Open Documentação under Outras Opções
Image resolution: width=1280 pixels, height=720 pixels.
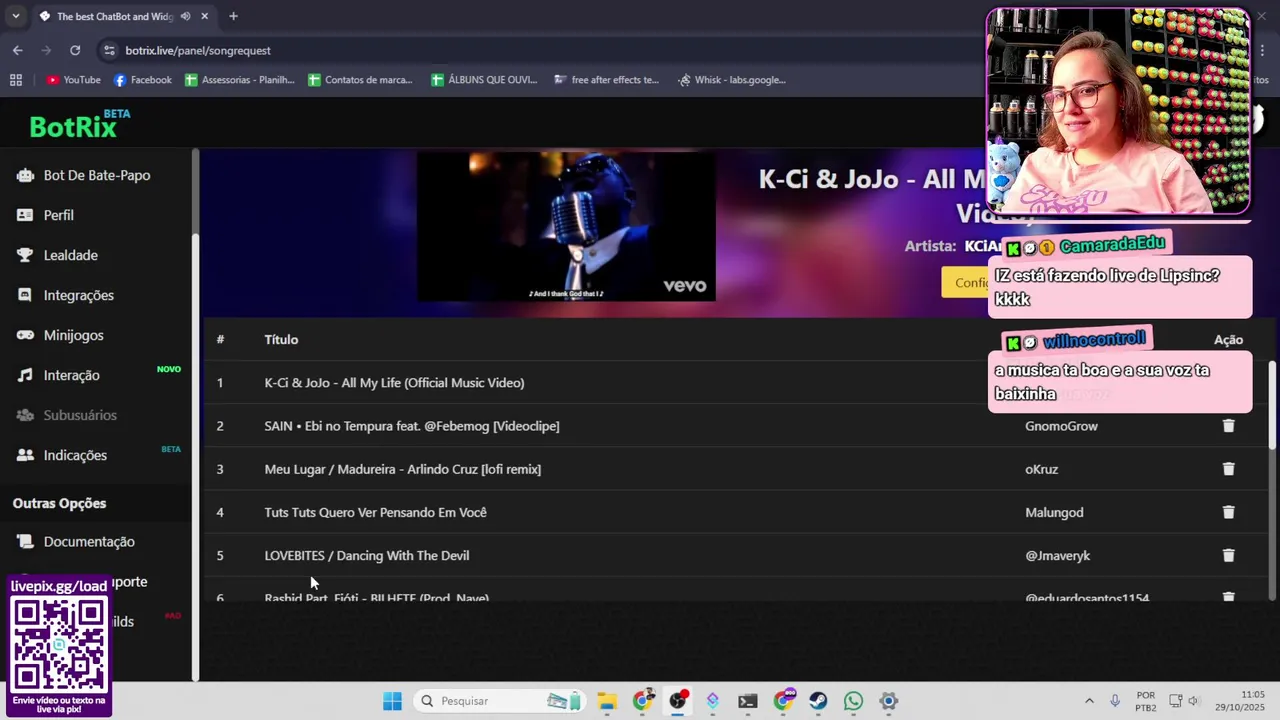[89, 541]
